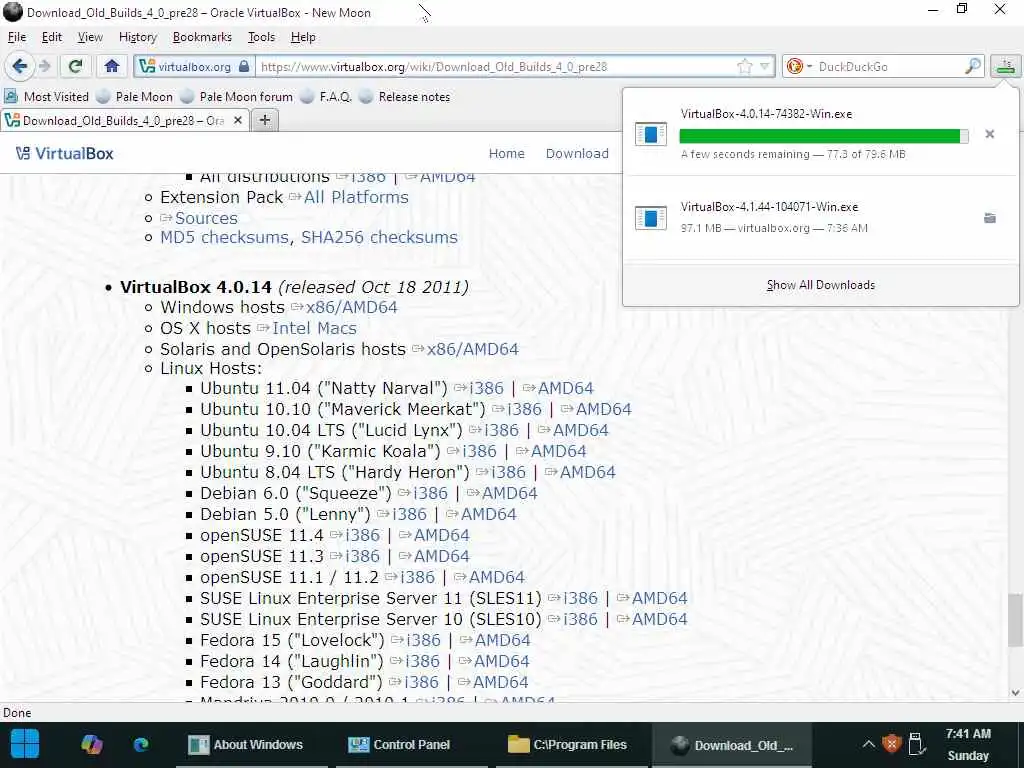
Task: Click the page vertical scrollbar thumb
Action: point(1016,618)
